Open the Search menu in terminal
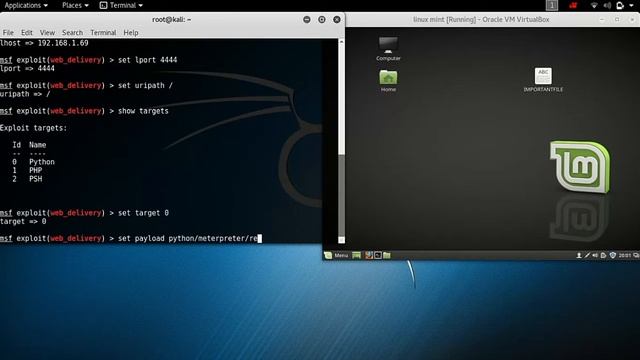 click(72, 33)
